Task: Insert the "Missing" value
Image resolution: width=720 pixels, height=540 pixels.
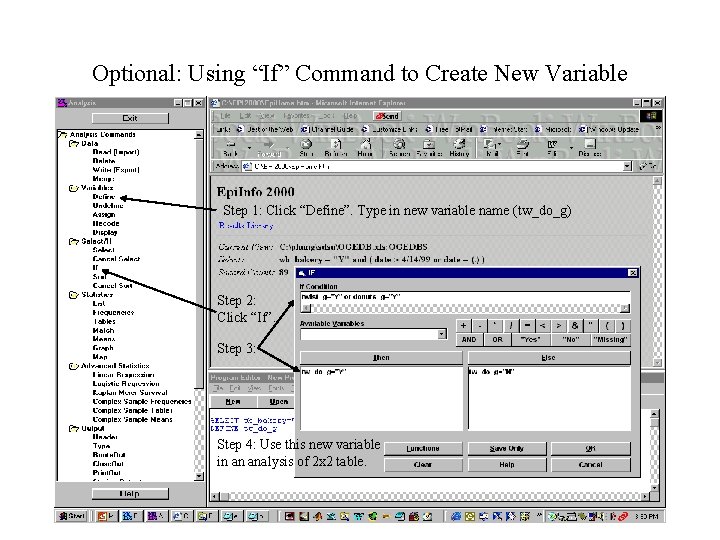Action: click(610, 340)
